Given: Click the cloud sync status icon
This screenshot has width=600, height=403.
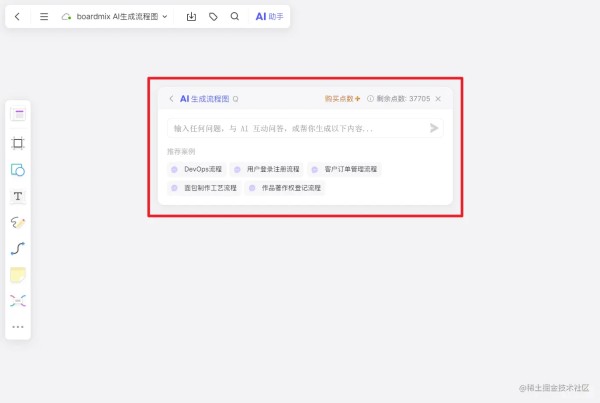Looking at the screenshot, I should click(x=66, y=16).
